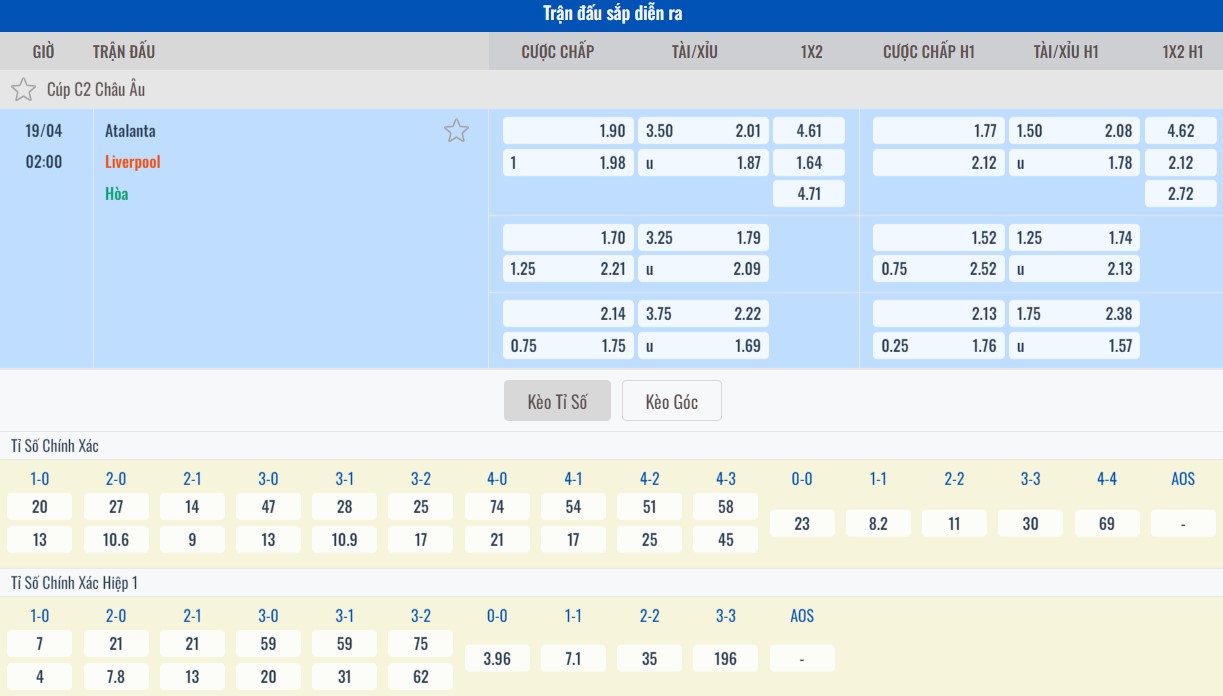Viewport: 1223px width, 696px height.
Task: Click the Tài/Xỉu H1 column header
Action: pos(1065,51)
